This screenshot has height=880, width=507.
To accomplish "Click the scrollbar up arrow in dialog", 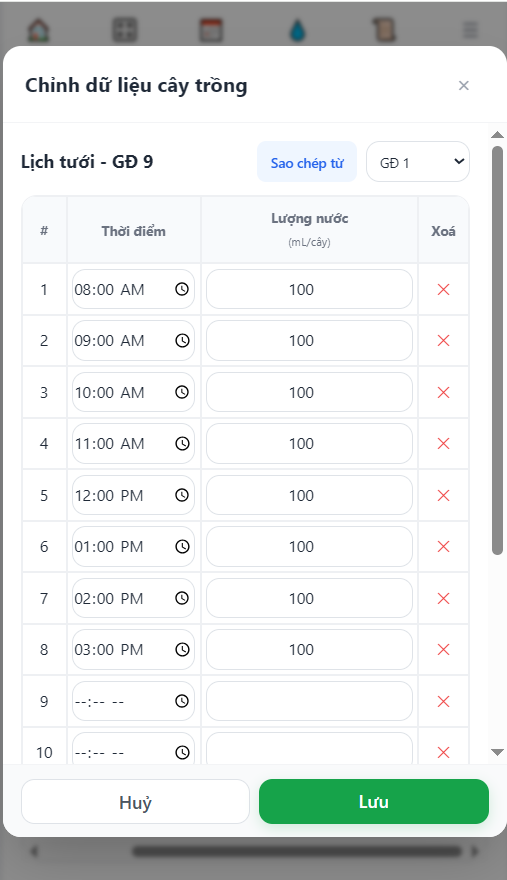I will (x=497, y=135).
